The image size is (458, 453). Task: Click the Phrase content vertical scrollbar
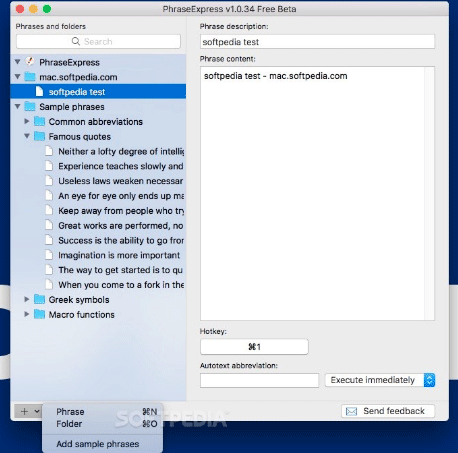[x=429, y=193]
